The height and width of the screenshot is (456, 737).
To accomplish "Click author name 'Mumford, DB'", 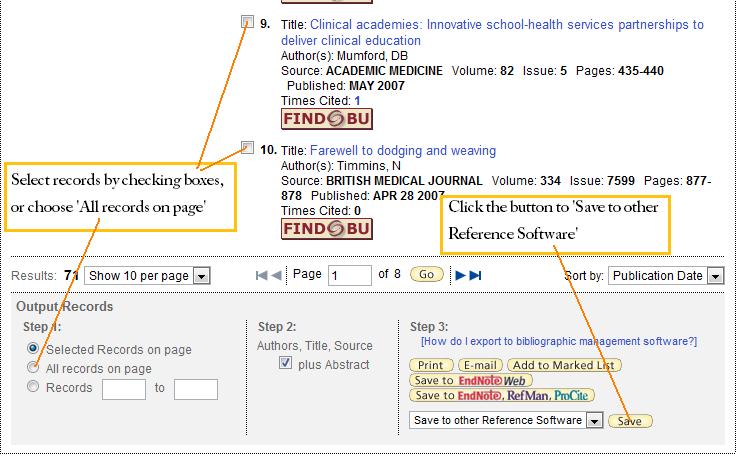I will pos(373,56).
